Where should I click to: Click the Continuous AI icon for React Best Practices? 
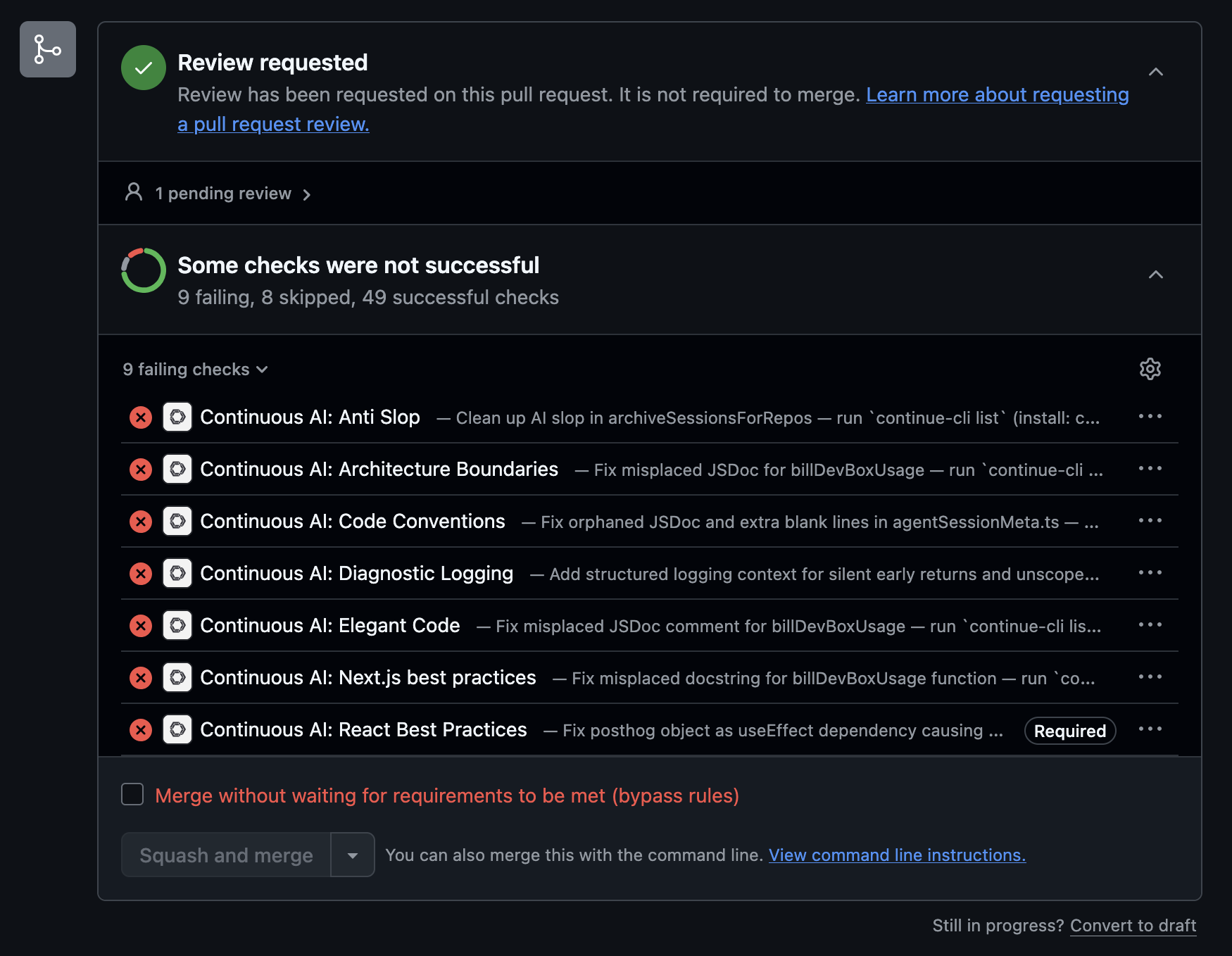(177, 729)
